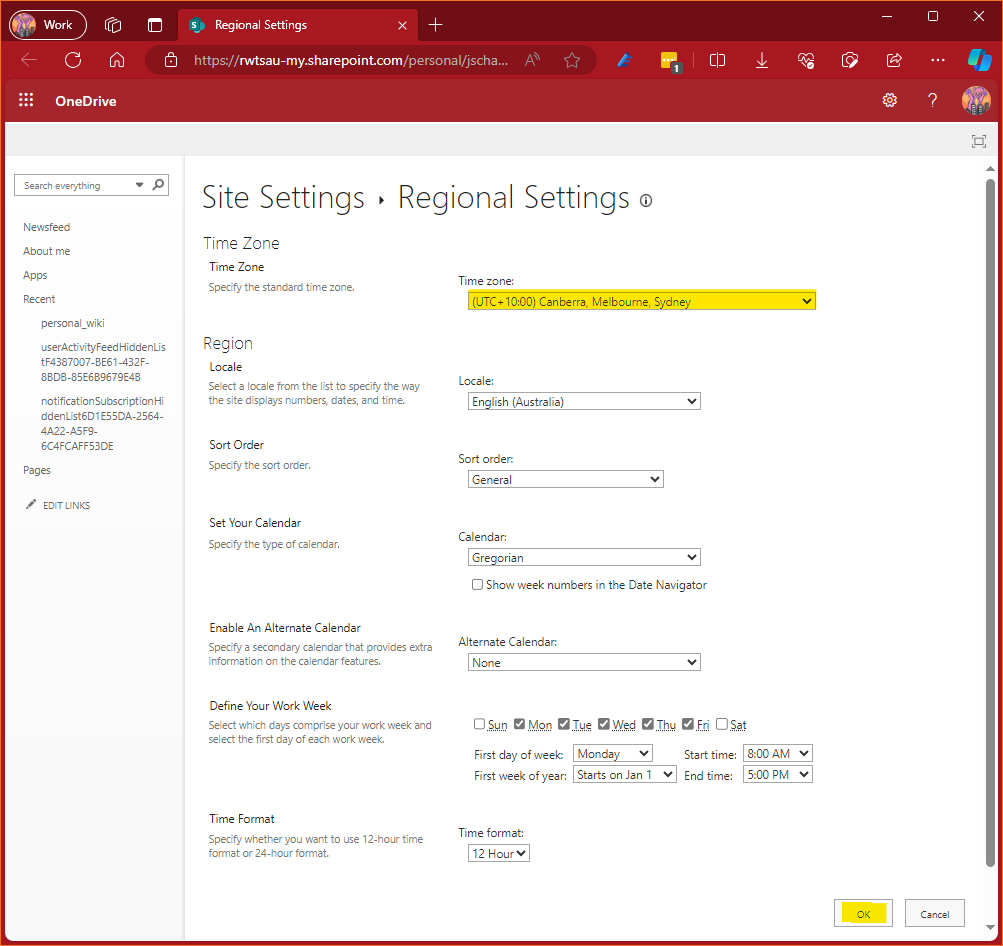Open the First day of week dropdown
This screenshot has height=946, width=1003.
click(x=612, y=753)
